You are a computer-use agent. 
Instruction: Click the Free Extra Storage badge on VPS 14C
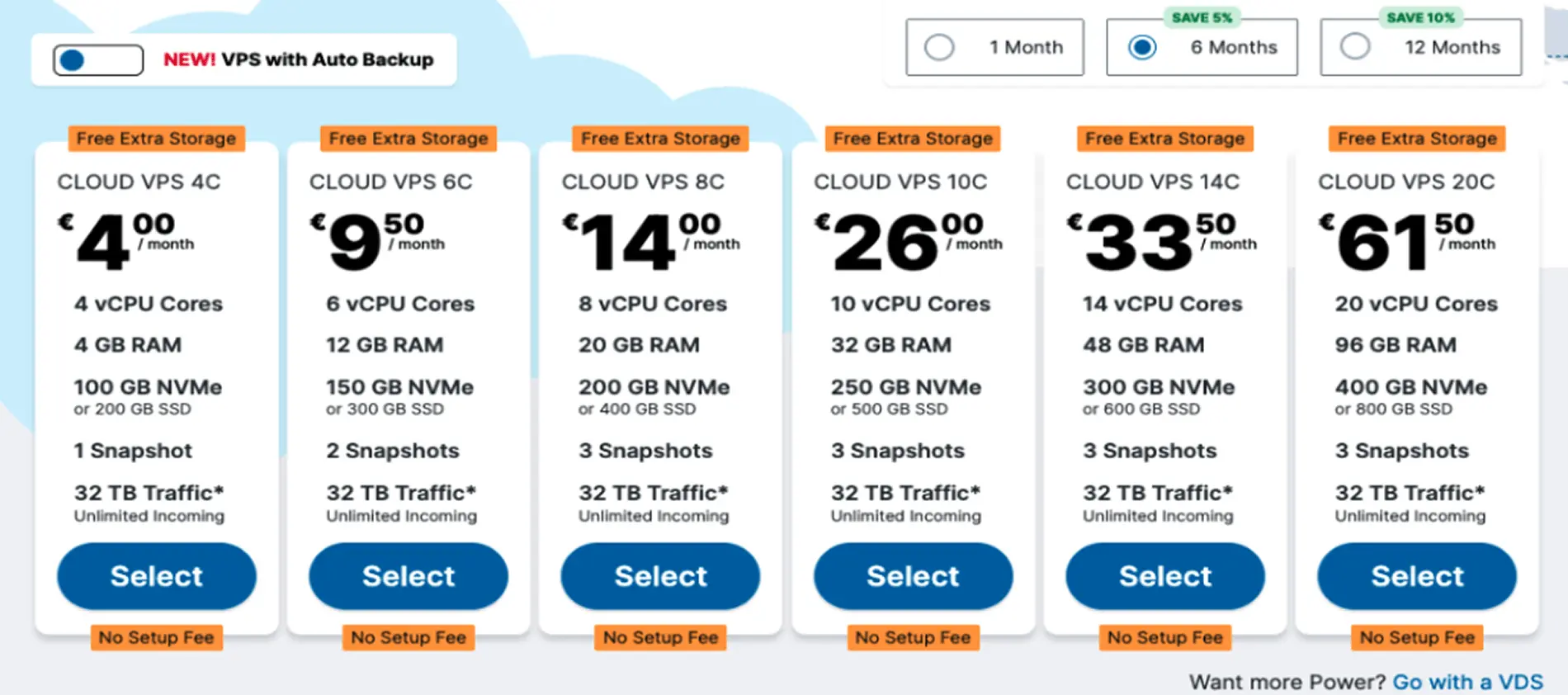[x=1164, y=139]
